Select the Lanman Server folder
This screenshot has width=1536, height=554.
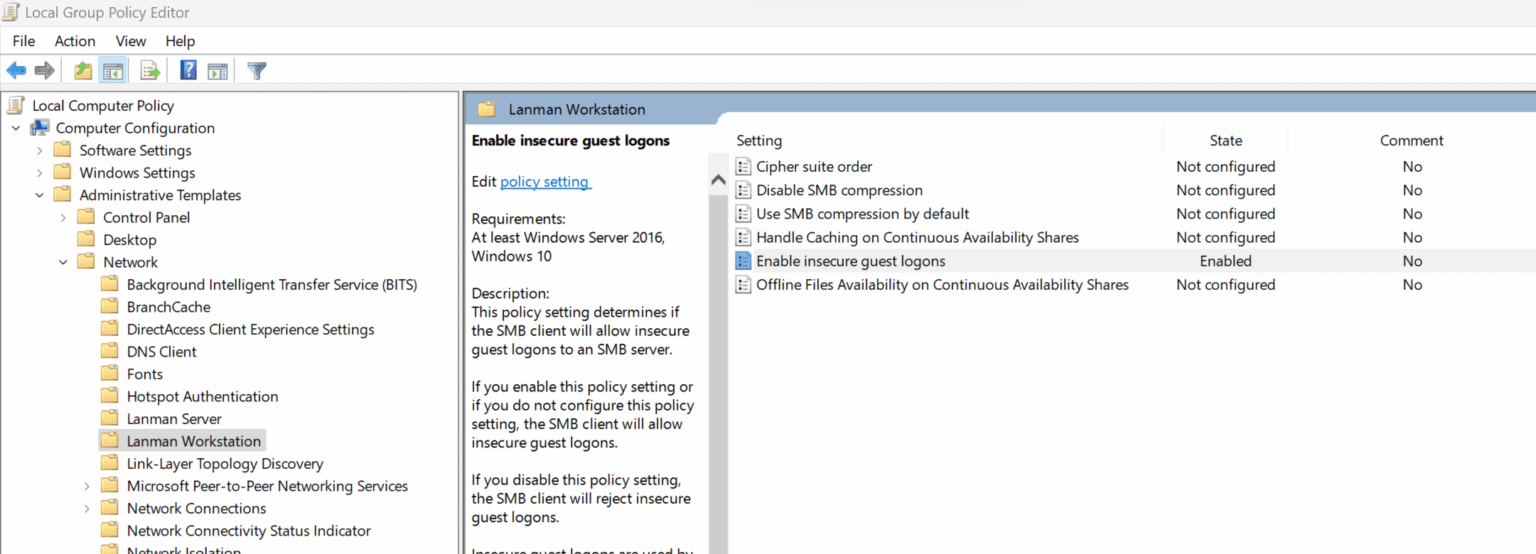point(173,419)
